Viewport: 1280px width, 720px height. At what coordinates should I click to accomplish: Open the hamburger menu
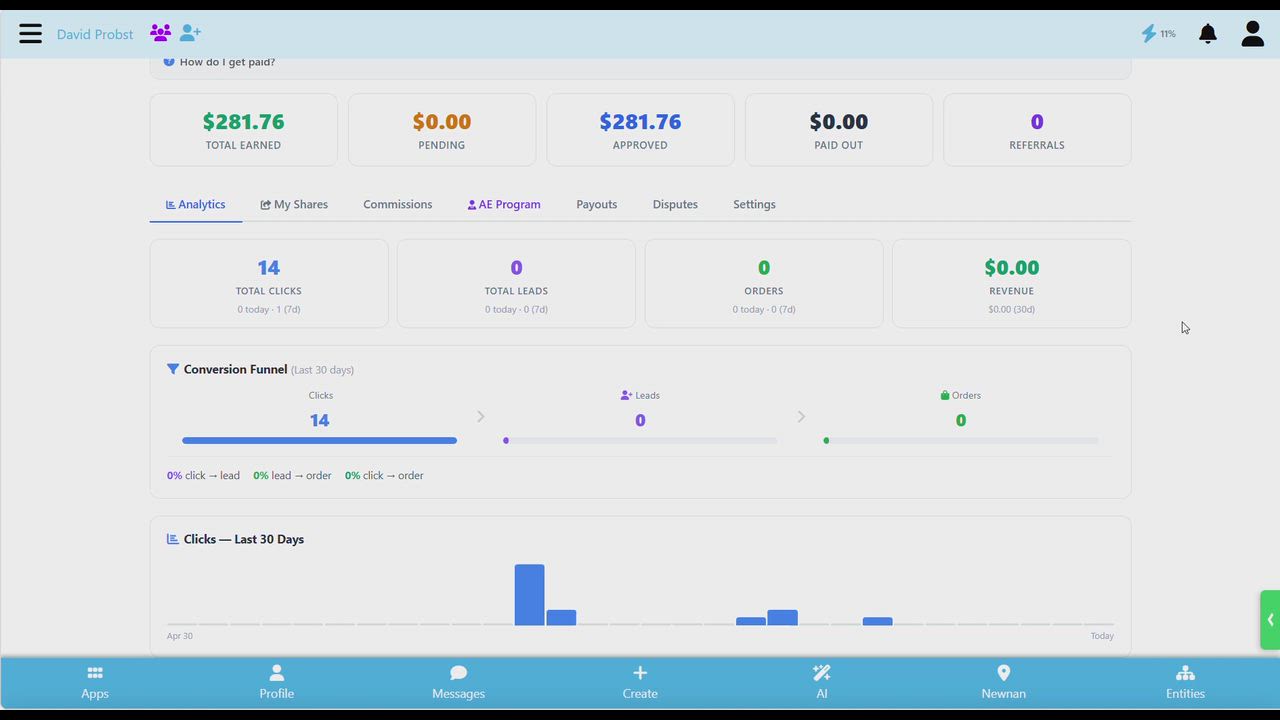(x=31, y=34)
